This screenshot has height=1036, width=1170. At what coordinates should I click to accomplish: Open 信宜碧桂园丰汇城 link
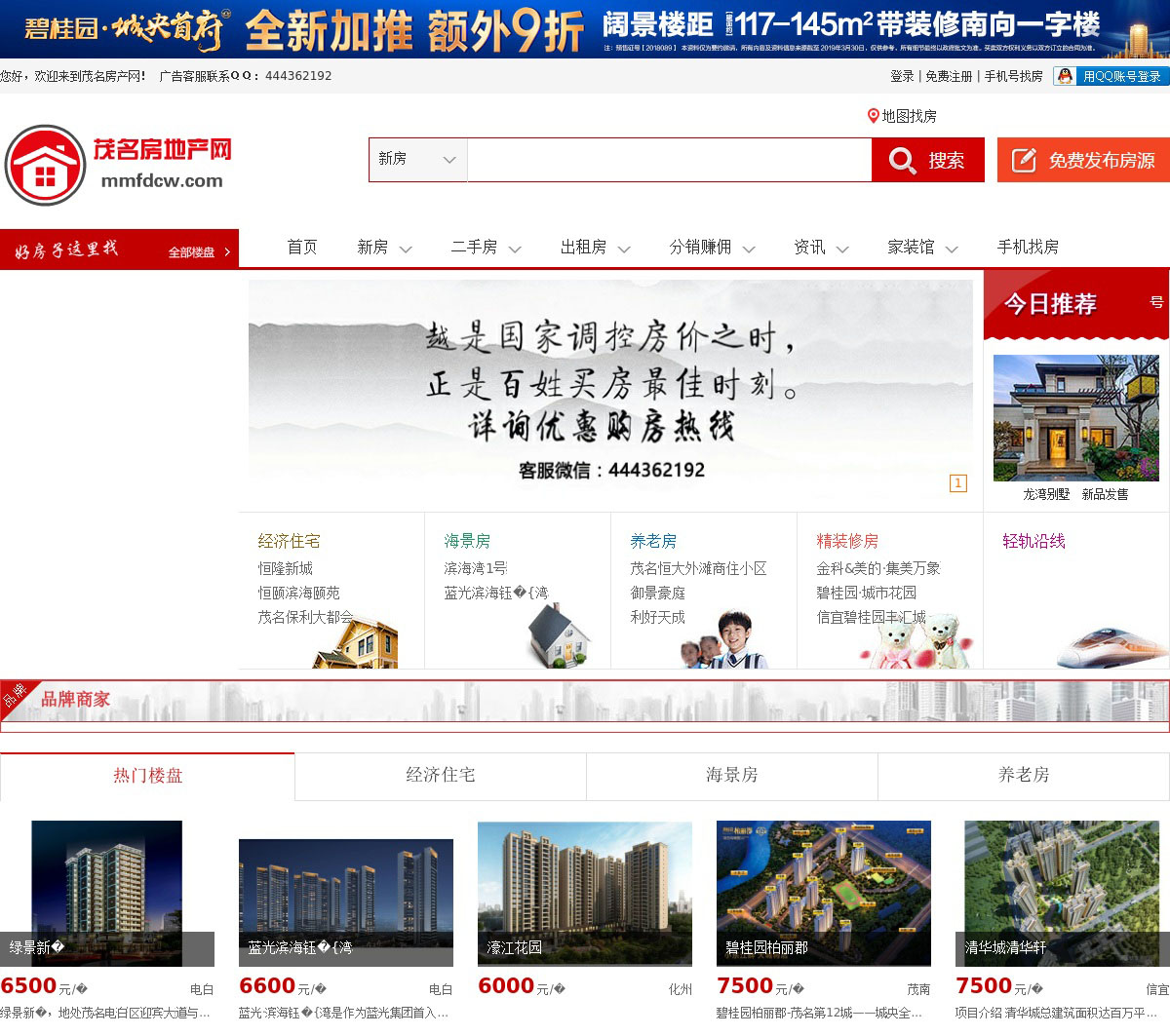click(x=871, y=617)
